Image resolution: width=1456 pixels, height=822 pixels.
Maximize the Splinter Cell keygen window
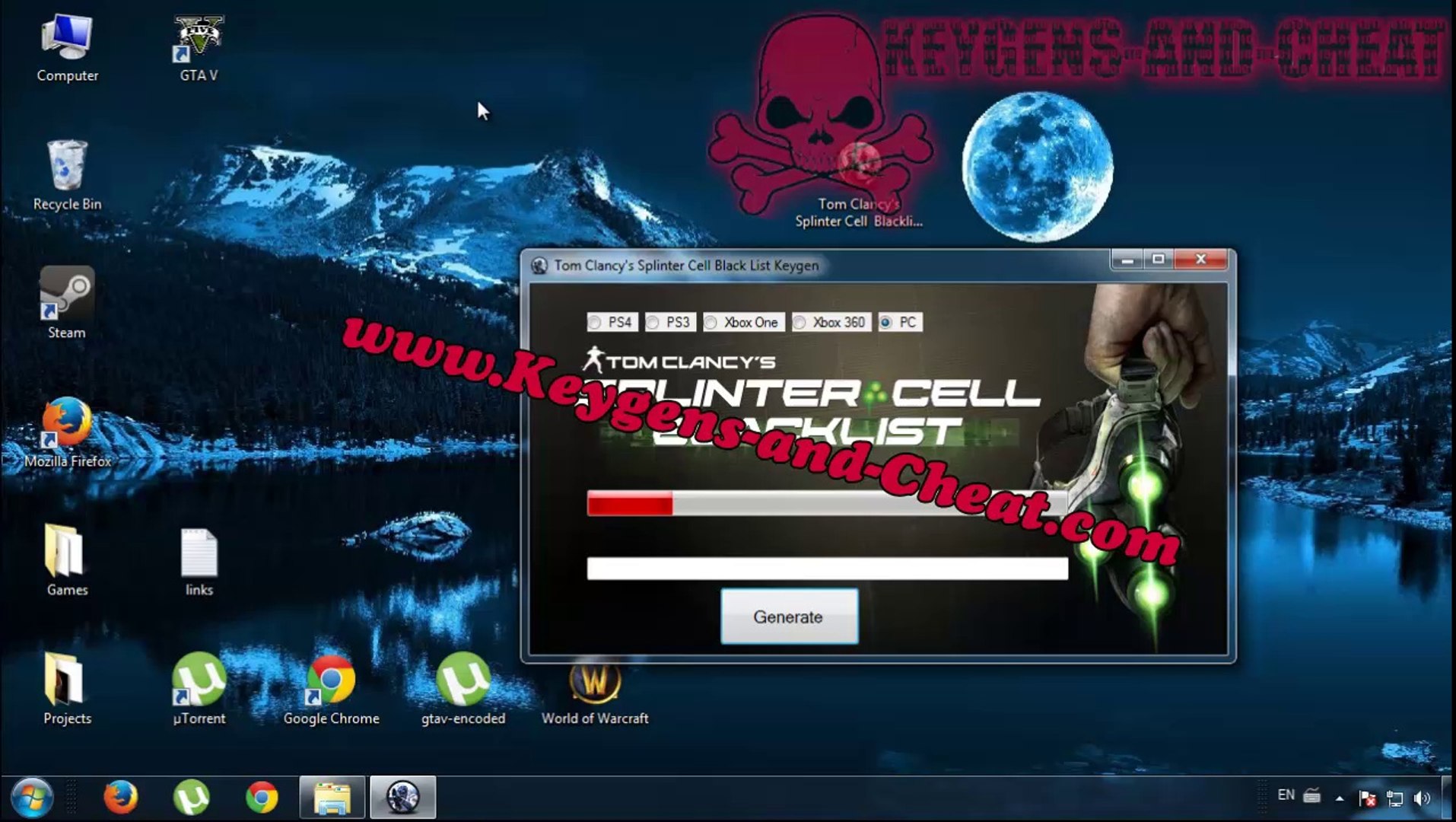click(x=1159, y=260)
